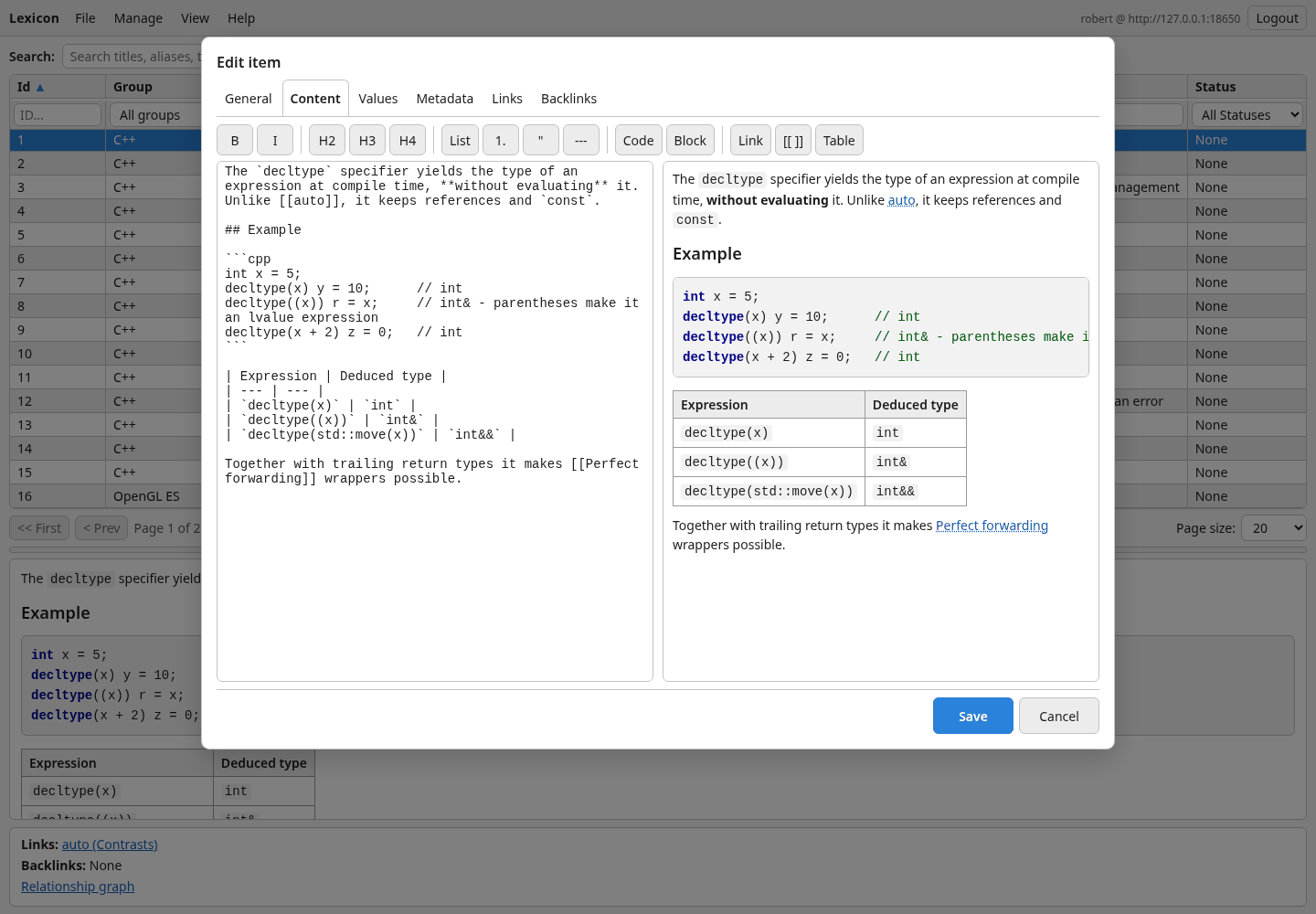Insert an H4 heading
Image resolution: width=1316 pixels, height=914 pixels.
tap(408, 141)
